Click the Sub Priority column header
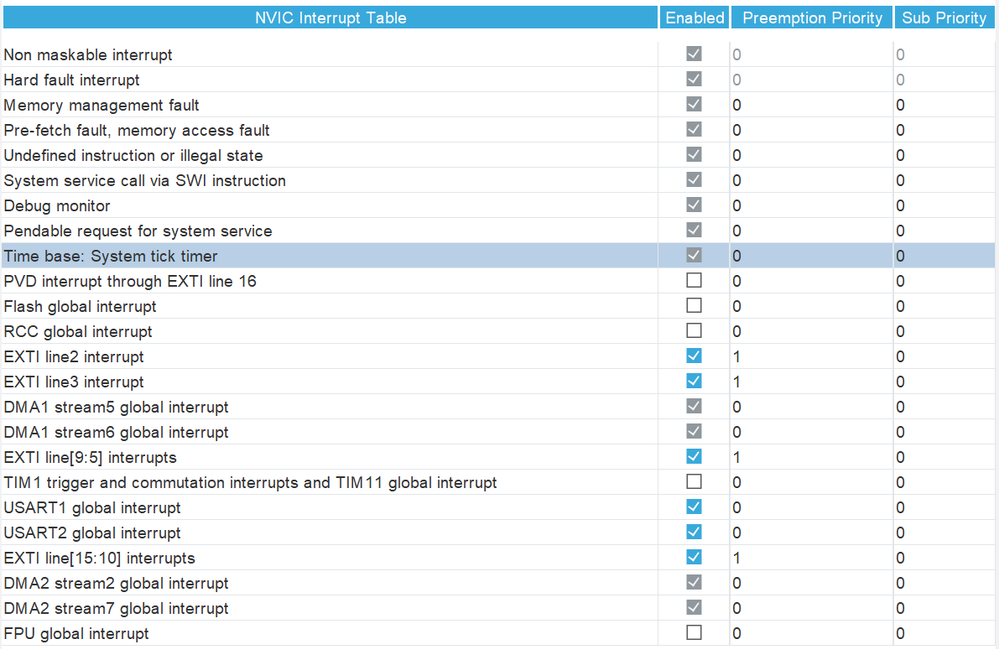Image resolution: width=999 pixels, height=649 pixels. (944, 18)
